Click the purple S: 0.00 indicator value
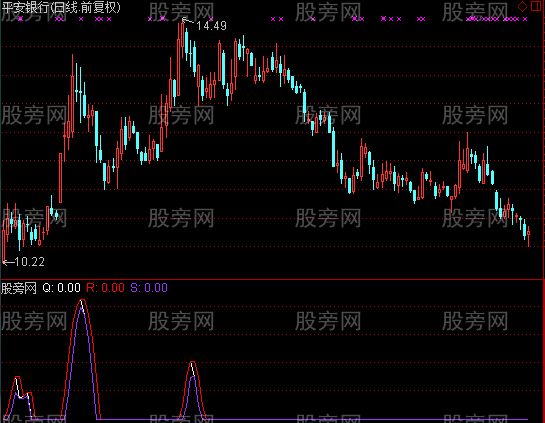Image resolution: width=545 pixels, height=423 pixels. pos(149,288)
